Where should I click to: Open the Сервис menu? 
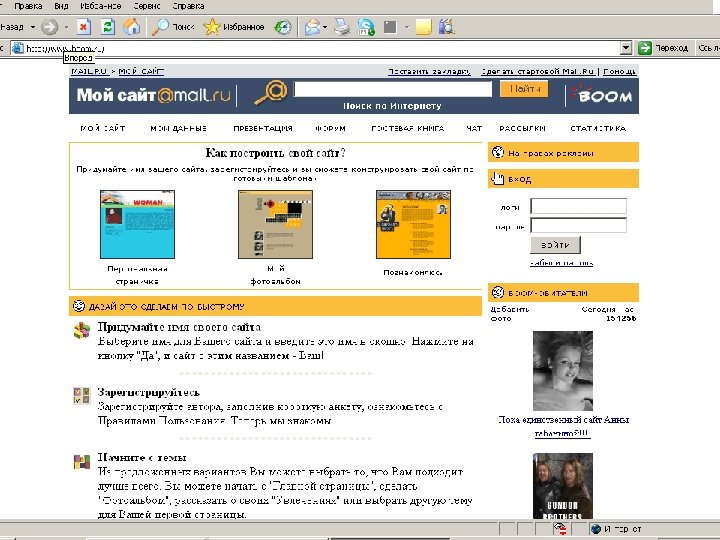click(x=147, y=6)
